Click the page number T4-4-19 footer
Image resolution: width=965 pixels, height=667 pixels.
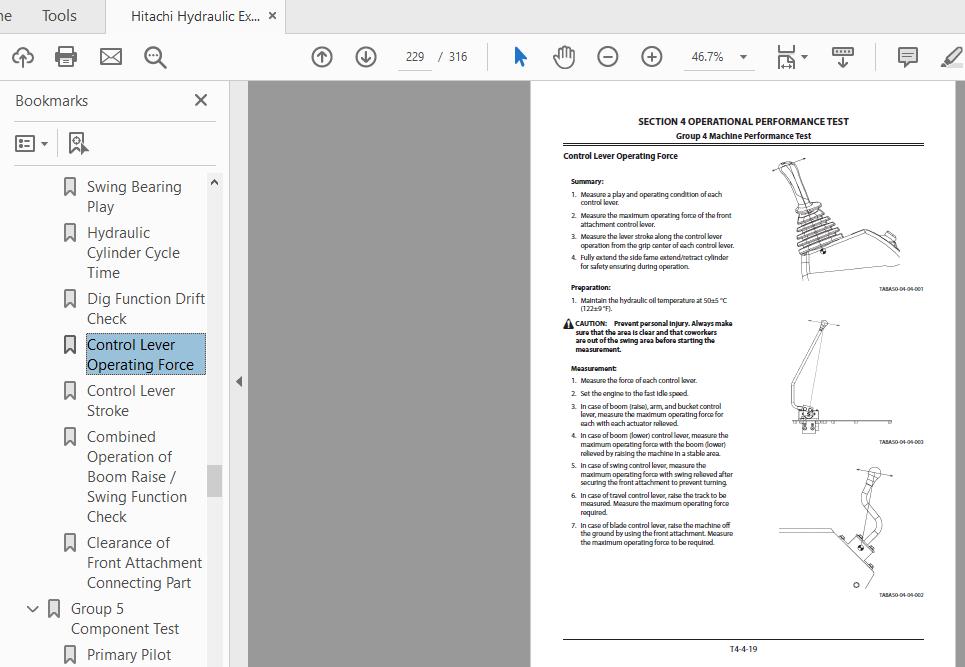743,649
